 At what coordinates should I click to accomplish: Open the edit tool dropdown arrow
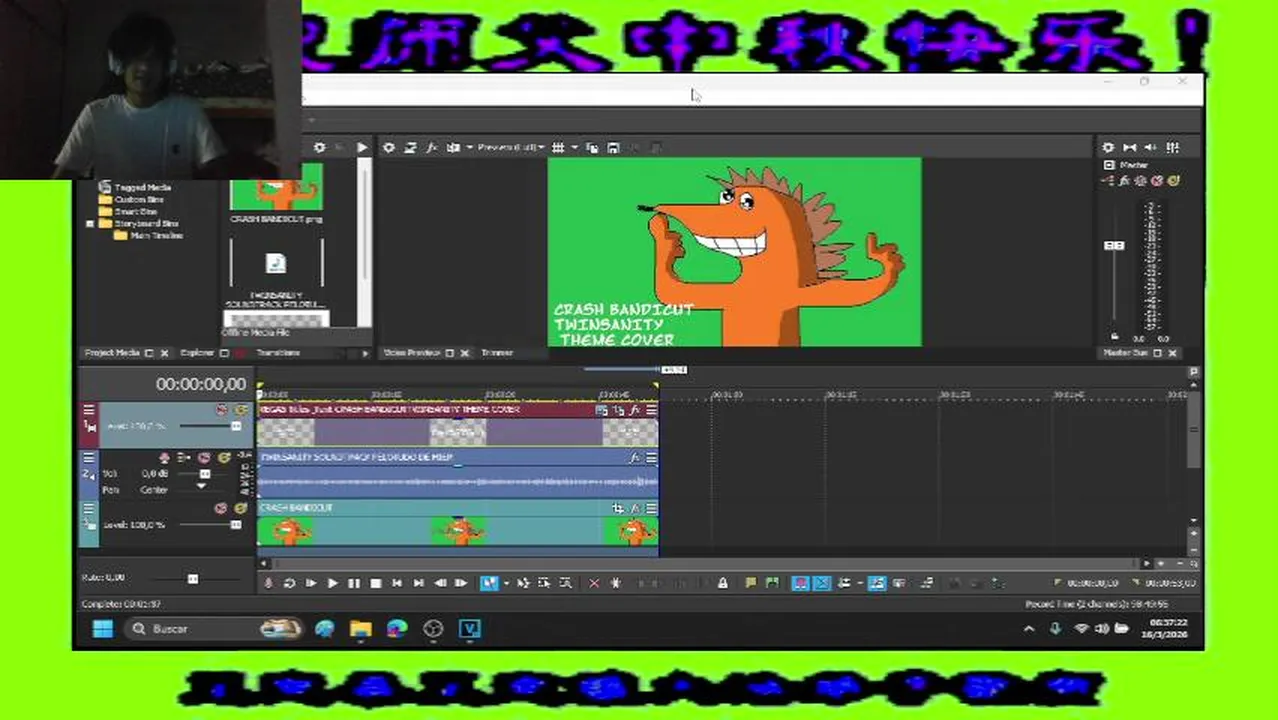coord(505,583)
